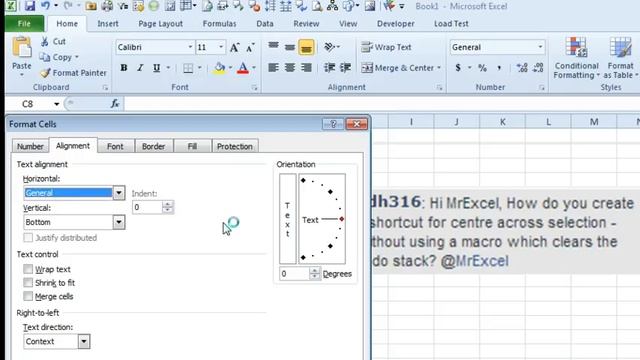Click the Copy button in Clipboard group
The width and height of the screenshot is (640, 360).
pos(58,57)
